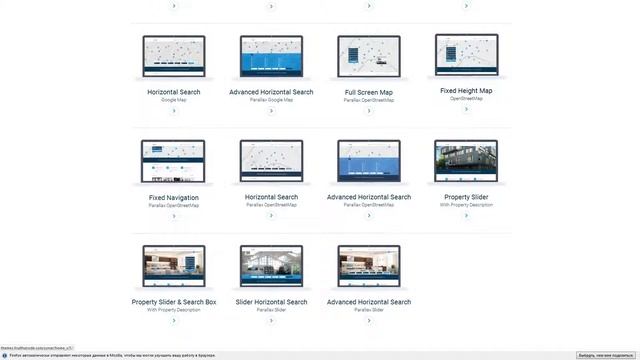Click 'Parallax Slider' under Advanced Horizontal Search
The width and height of the screenshot is (640, 360).
click(369, 310)
